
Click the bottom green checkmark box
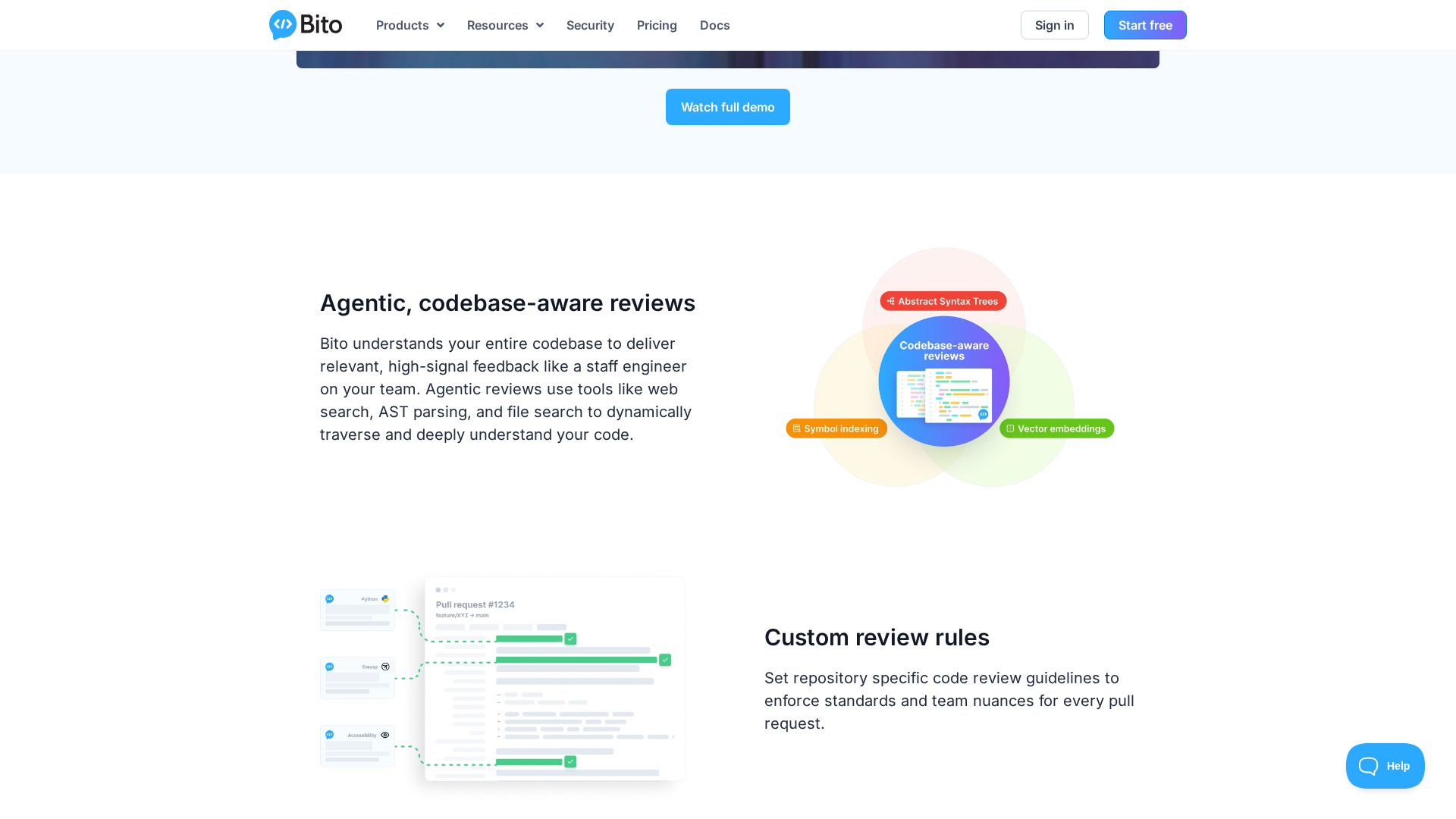click(570, 761)
